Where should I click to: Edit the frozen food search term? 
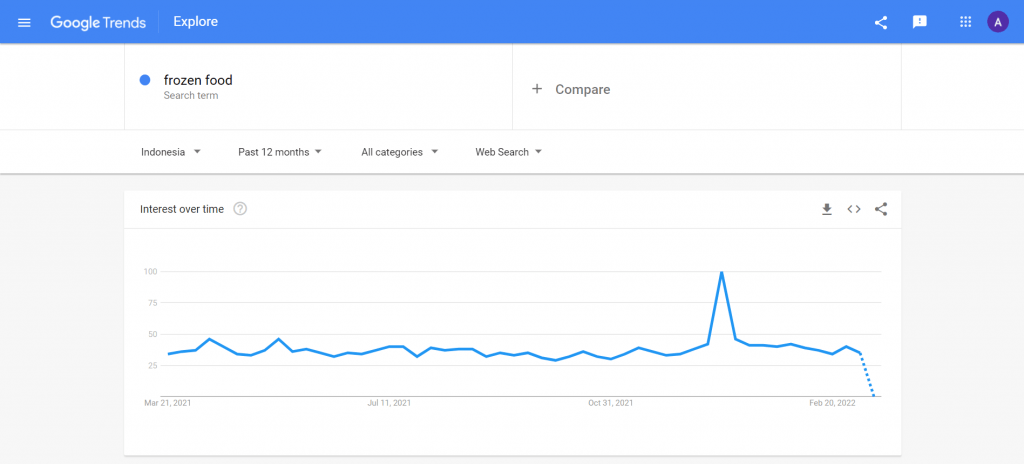[198, 80]
